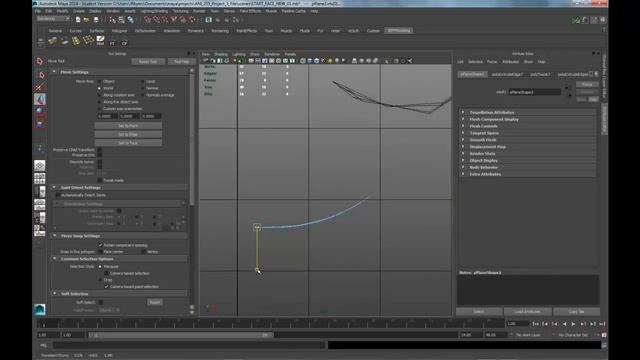The height and width of the screenshot is (360, 640).
Task: Toggle Automatically Orient Joints checkbox
Action: pos(58,195)
